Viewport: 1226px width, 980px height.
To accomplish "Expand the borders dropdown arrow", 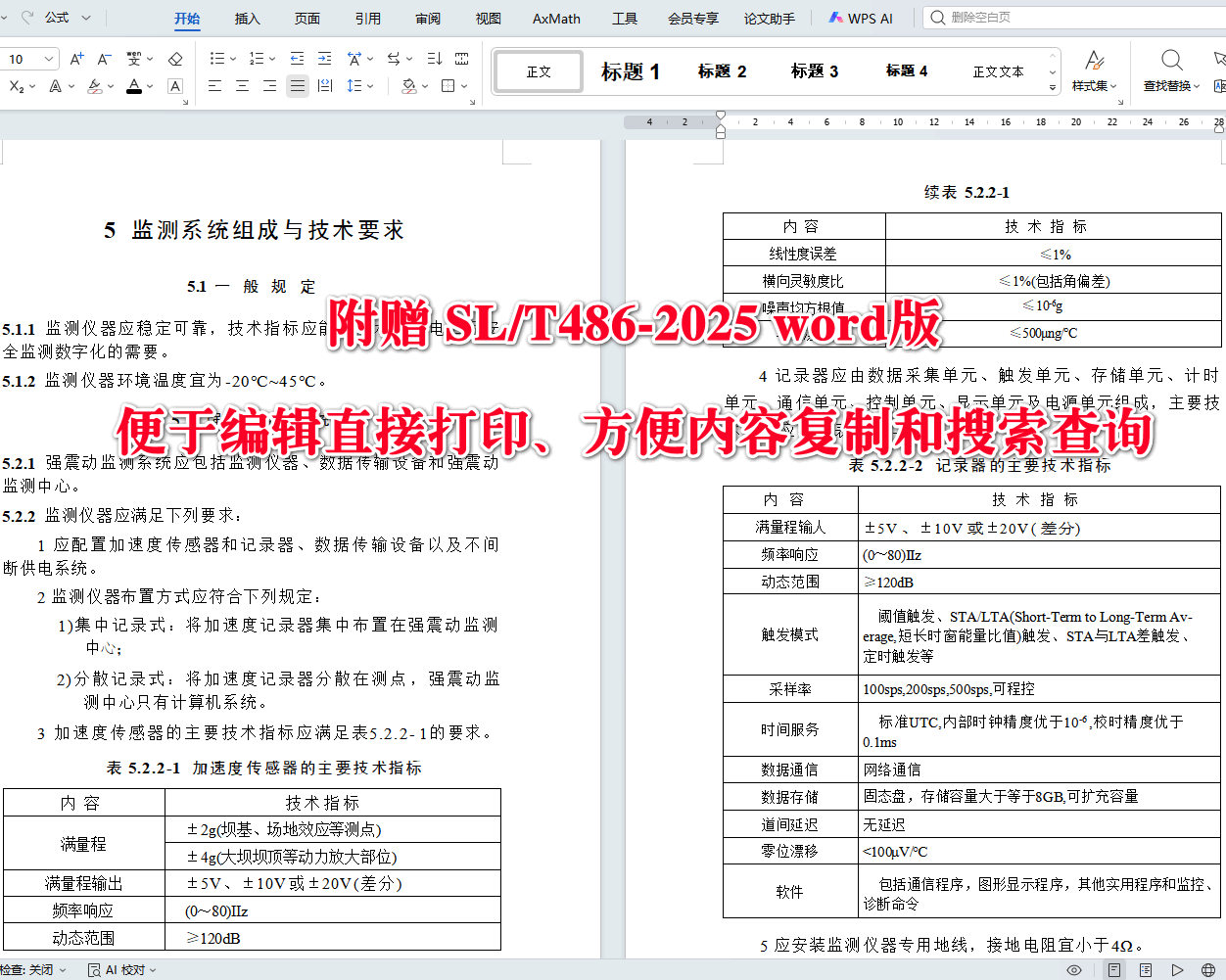I will point(463,86).
